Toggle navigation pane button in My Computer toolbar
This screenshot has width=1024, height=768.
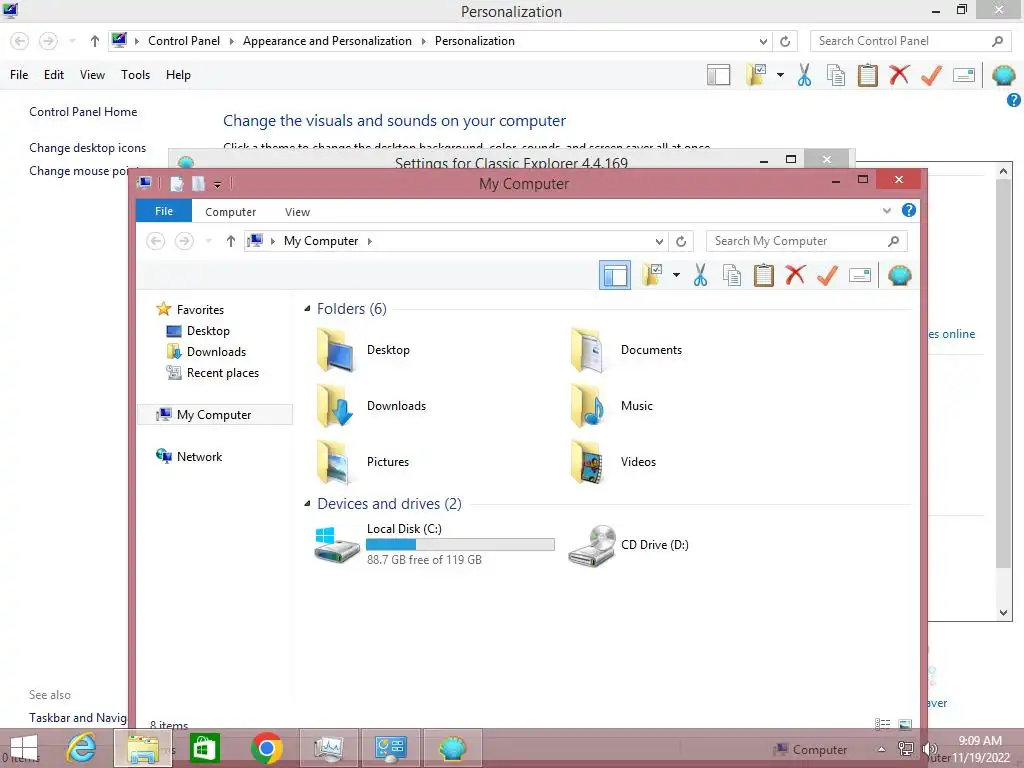[615, 275]
